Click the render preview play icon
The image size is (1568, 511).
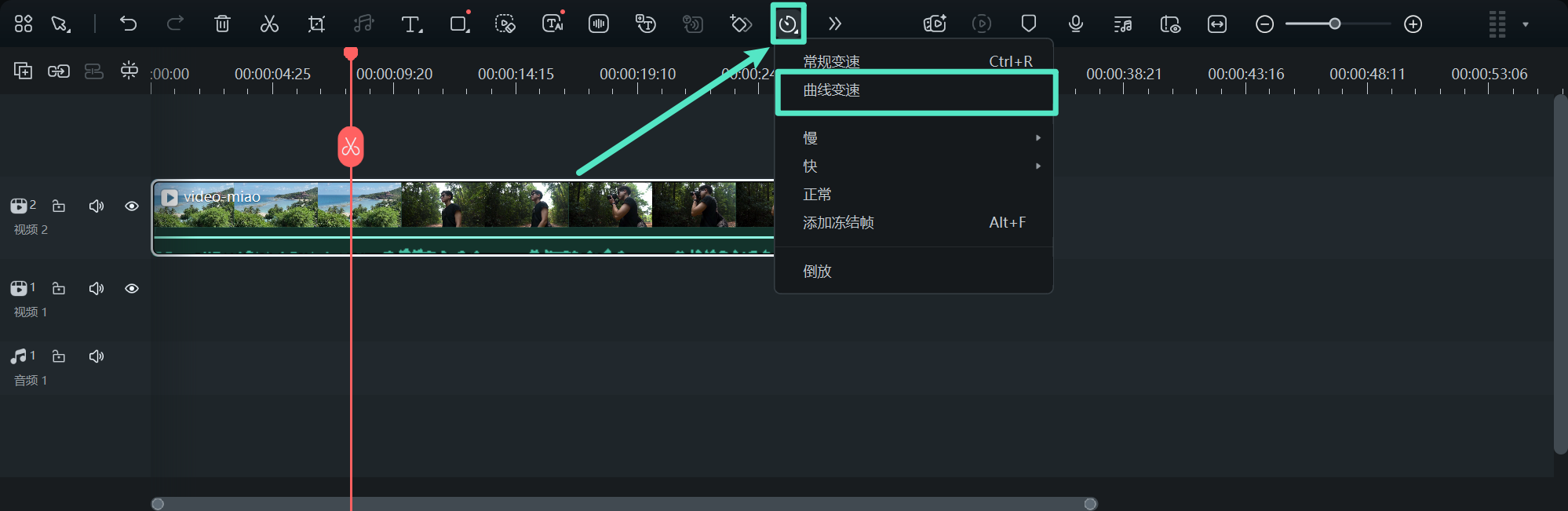click(x=982, y=24)
